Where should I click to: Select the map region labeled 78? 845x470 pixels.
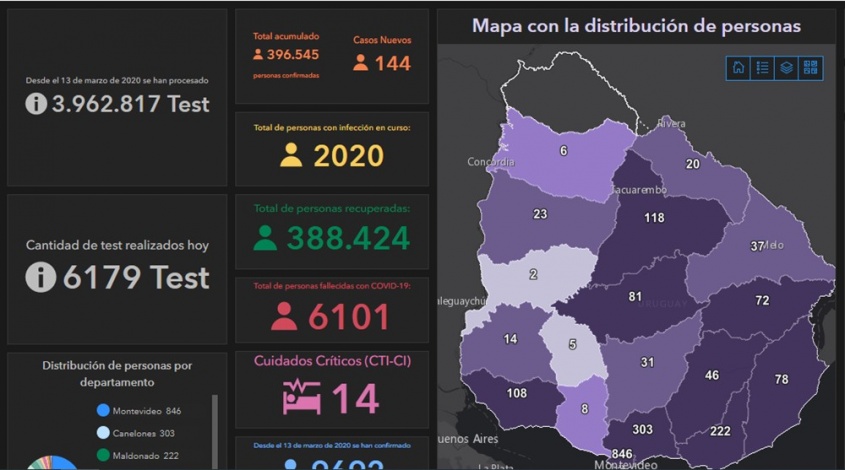coord(781,379)
